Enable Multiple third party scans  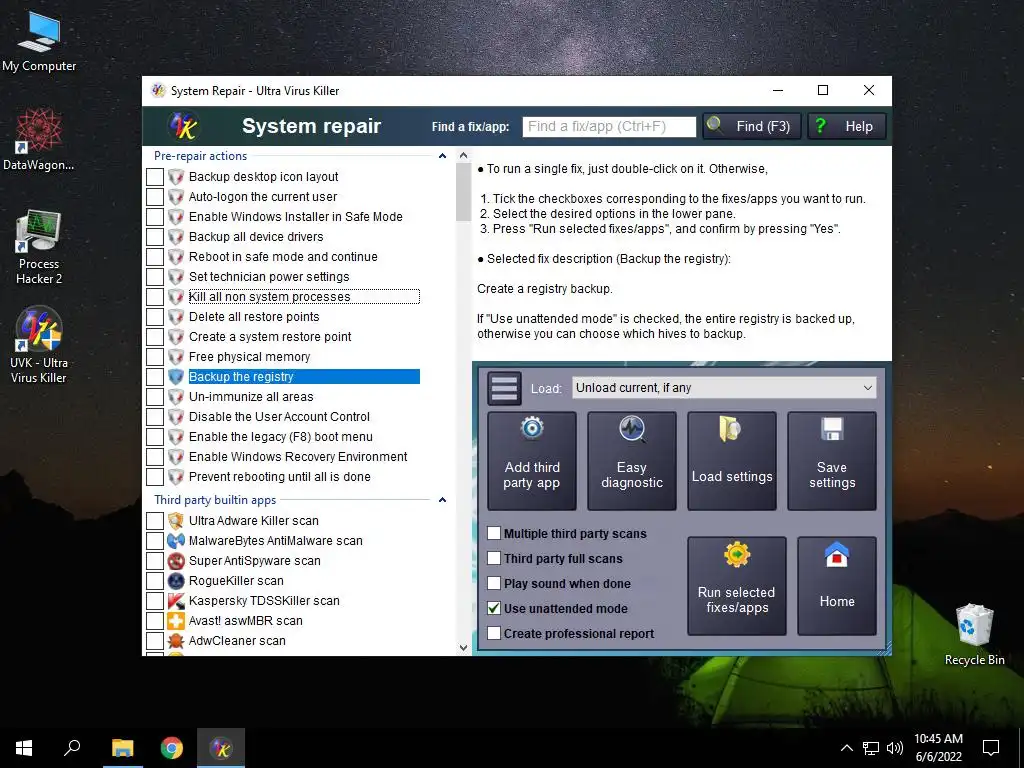494,534
